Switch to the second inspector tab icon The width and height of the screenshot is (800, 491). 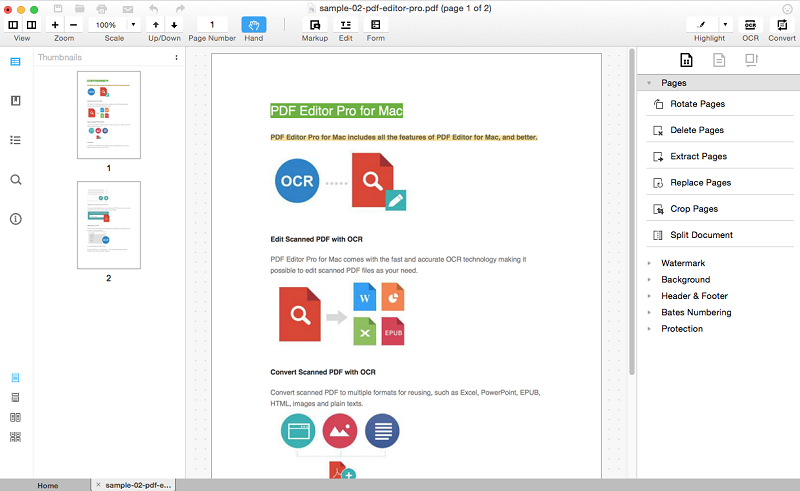[719, 60]
